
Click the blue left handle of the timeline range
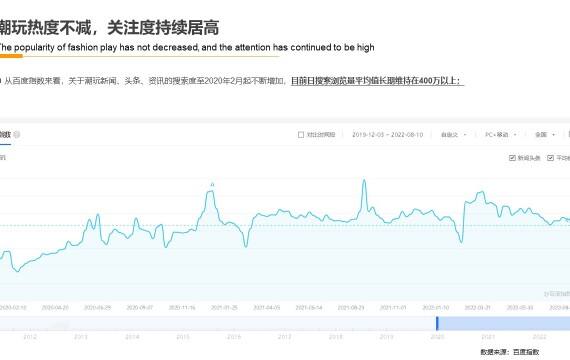(x=437, y=323)
